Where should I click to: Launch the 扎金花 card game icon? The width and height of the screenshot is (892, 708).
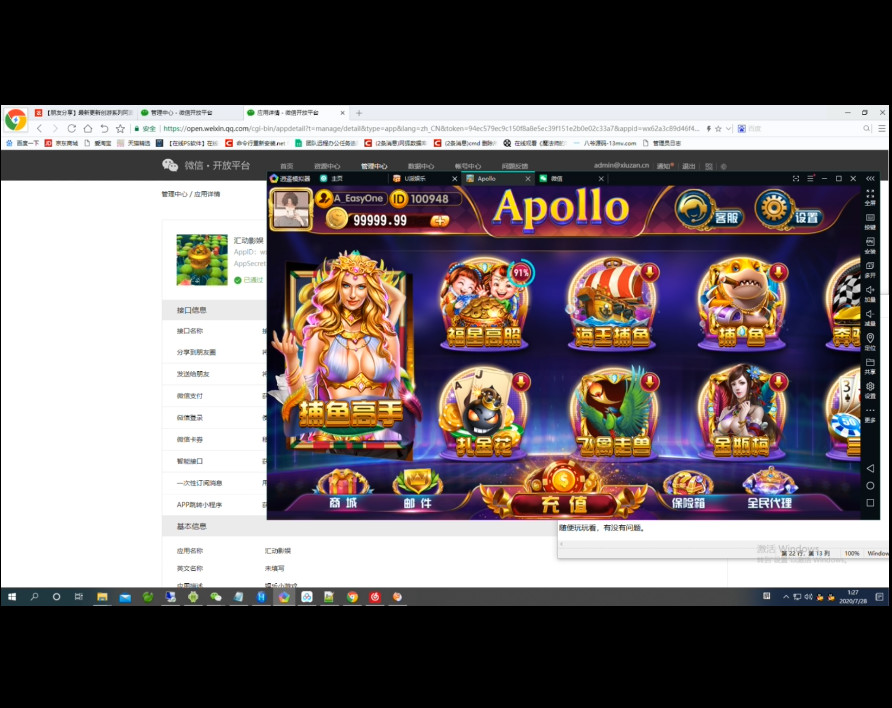(x=484, y=412)
